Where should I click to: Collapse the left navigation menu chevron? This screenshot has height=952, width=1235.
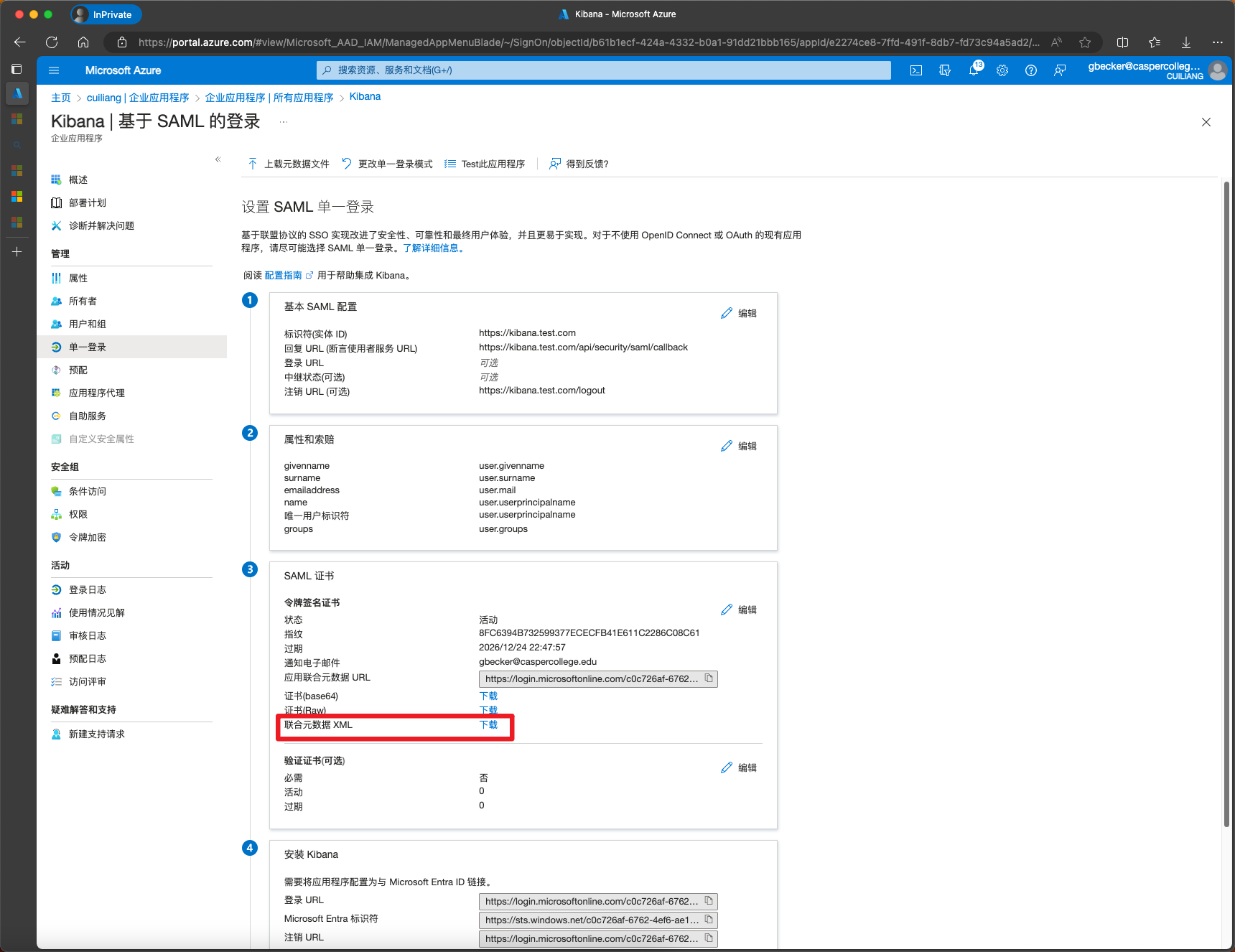tap(218, 159)
